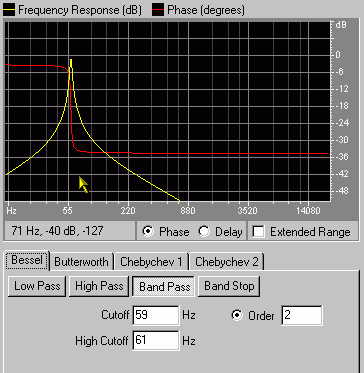Select the Band Stop filter button
Screen dimensions: 364x373
click(x=229, y=286)
